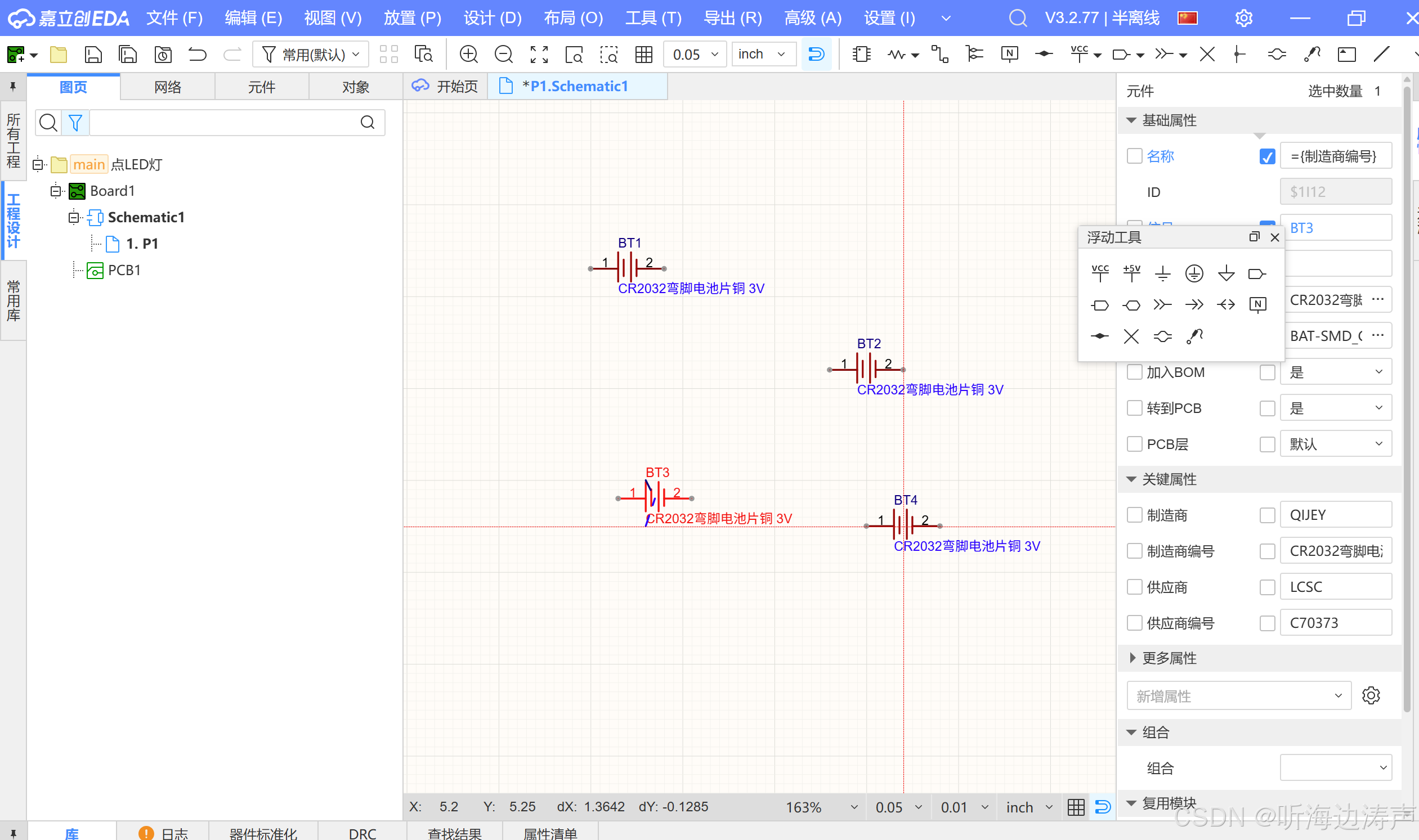Image resolution: width=1419 pixels, height=840 pixels.
Task: Open the DRC bottom panel tab
Action: [x=362, y=833]
